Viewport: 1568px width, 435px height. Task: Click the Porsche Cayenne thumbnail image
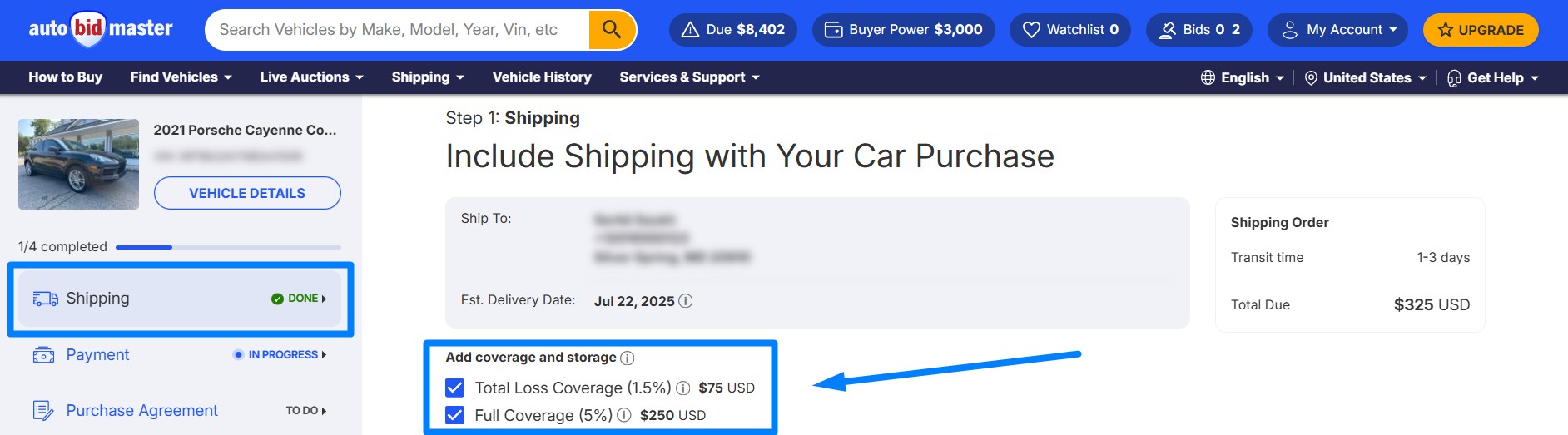pos(79,164)
